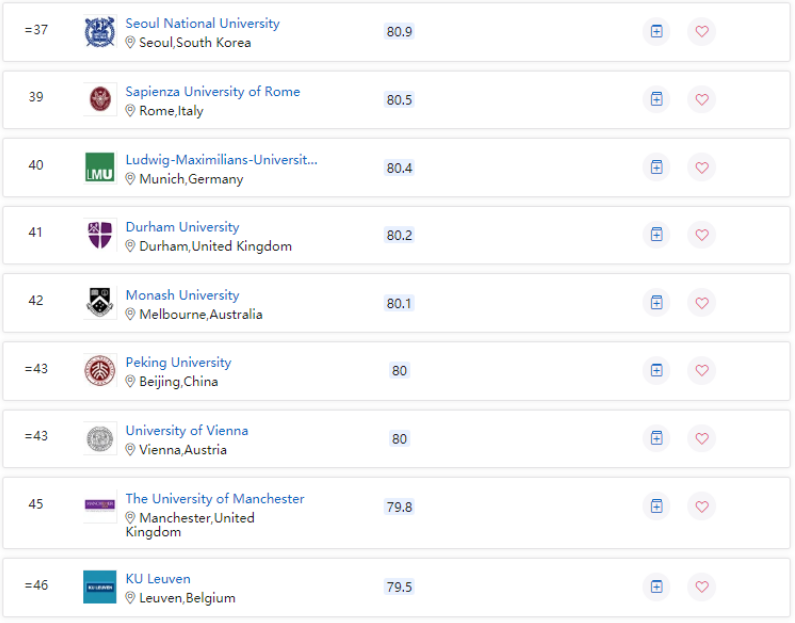Click the Peking University red seal logo
The height and width of the screenshot is (623, 795).
pos(100,371)
